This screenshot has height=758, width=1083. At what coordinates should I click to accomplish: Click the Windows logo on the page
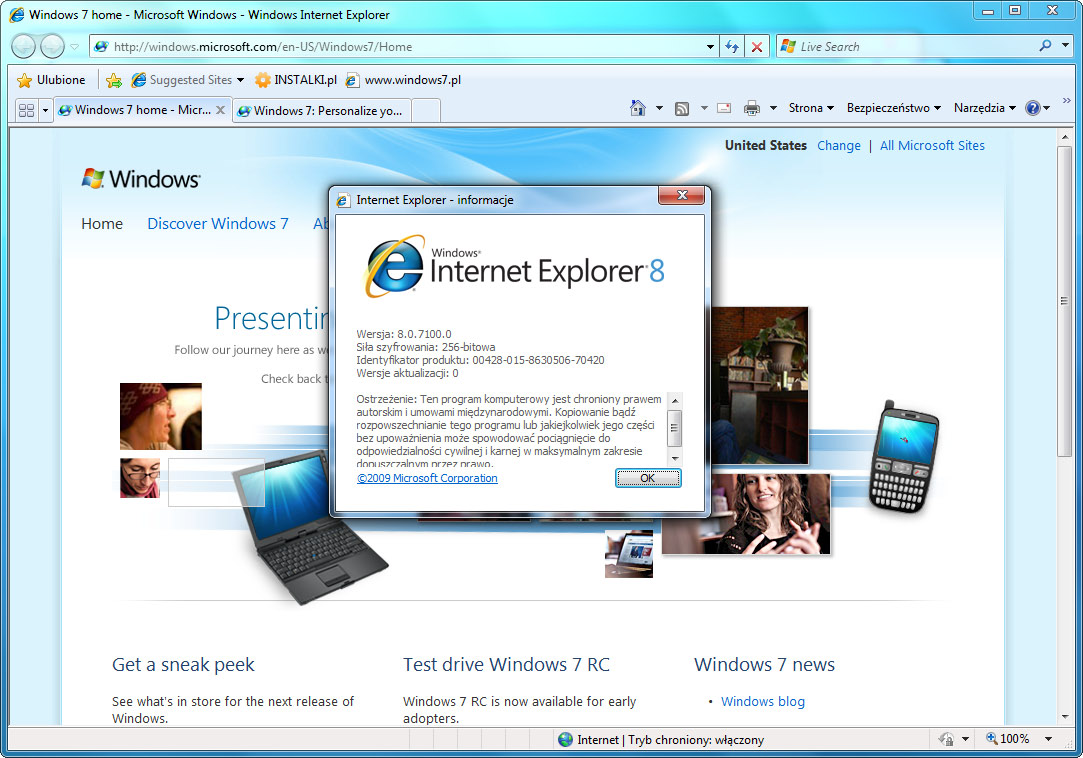[141, 179]
